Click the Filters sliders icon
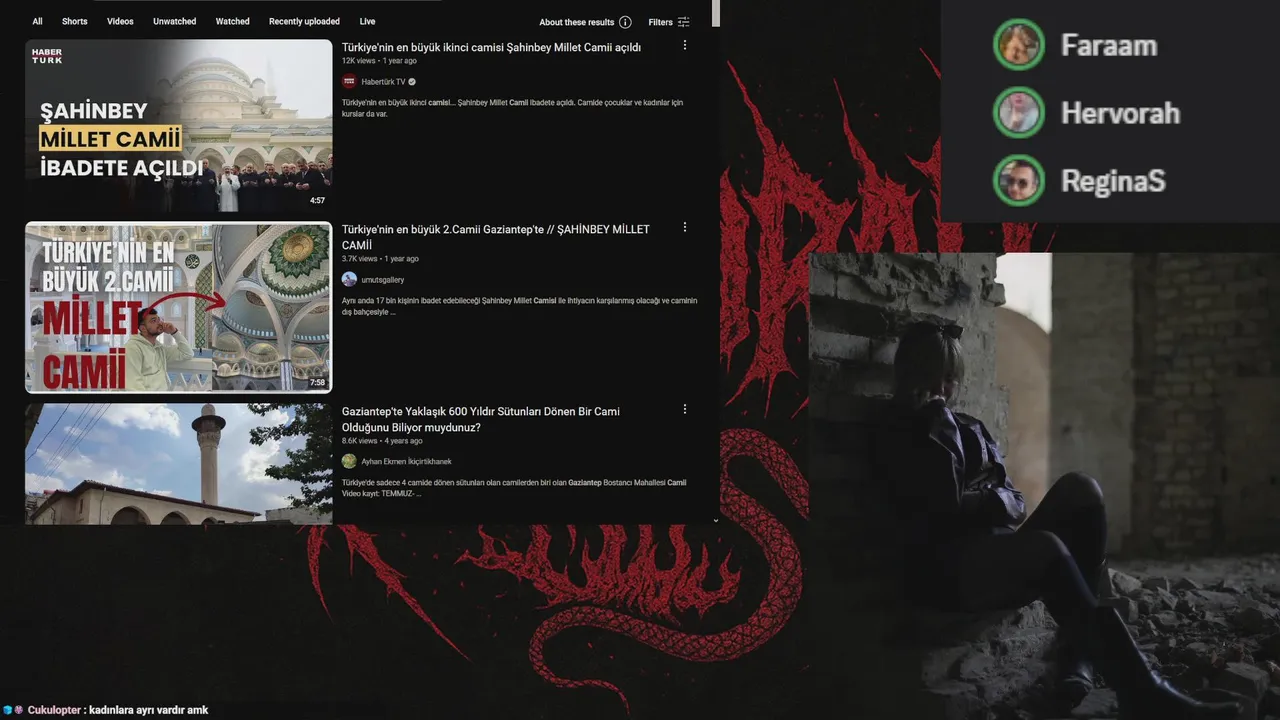The height and width of the screenshot is (720, 1280). 684,22
